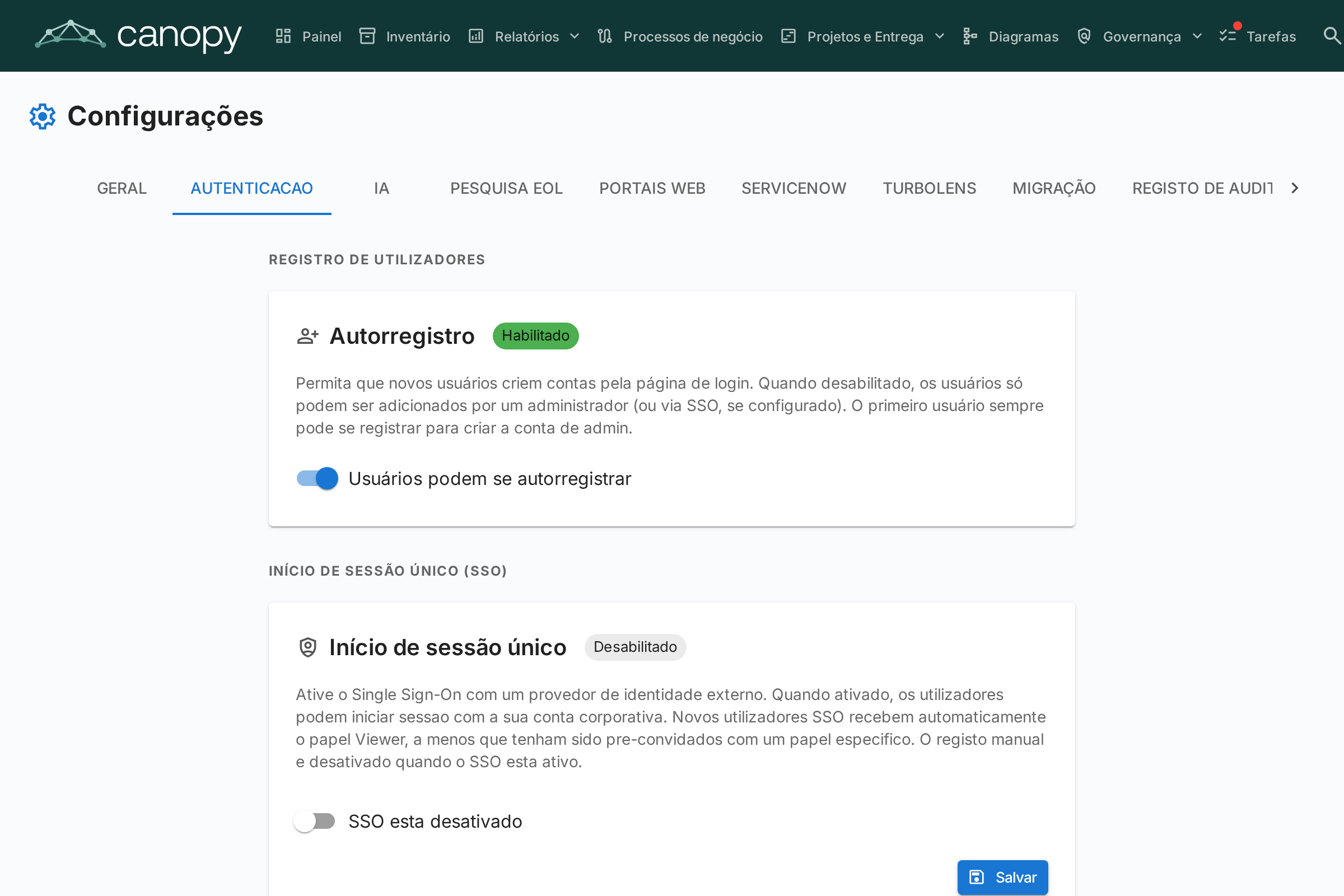Open the PORTAIS WEB tab
Image resolution: width=1344 pixels, height=896 pixels.
click(x=652, y=188)
